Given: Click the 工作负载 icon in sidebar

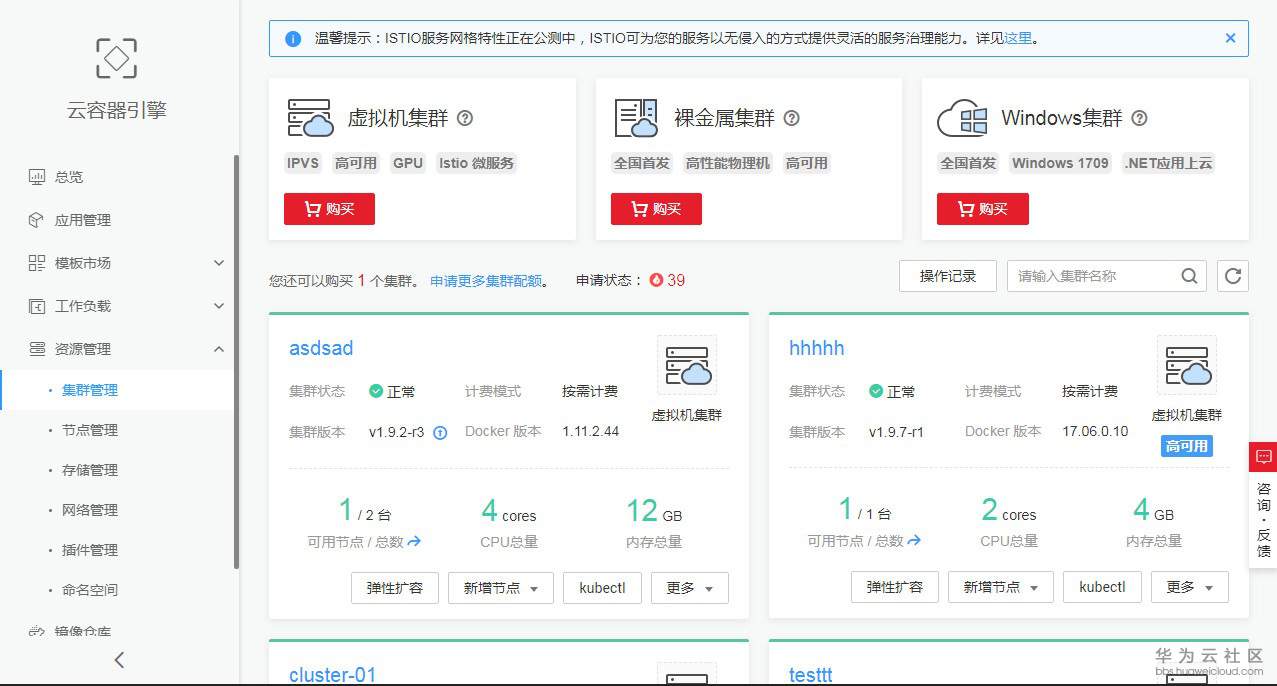Looking at the screenshot, I should [x=37, y=306].
